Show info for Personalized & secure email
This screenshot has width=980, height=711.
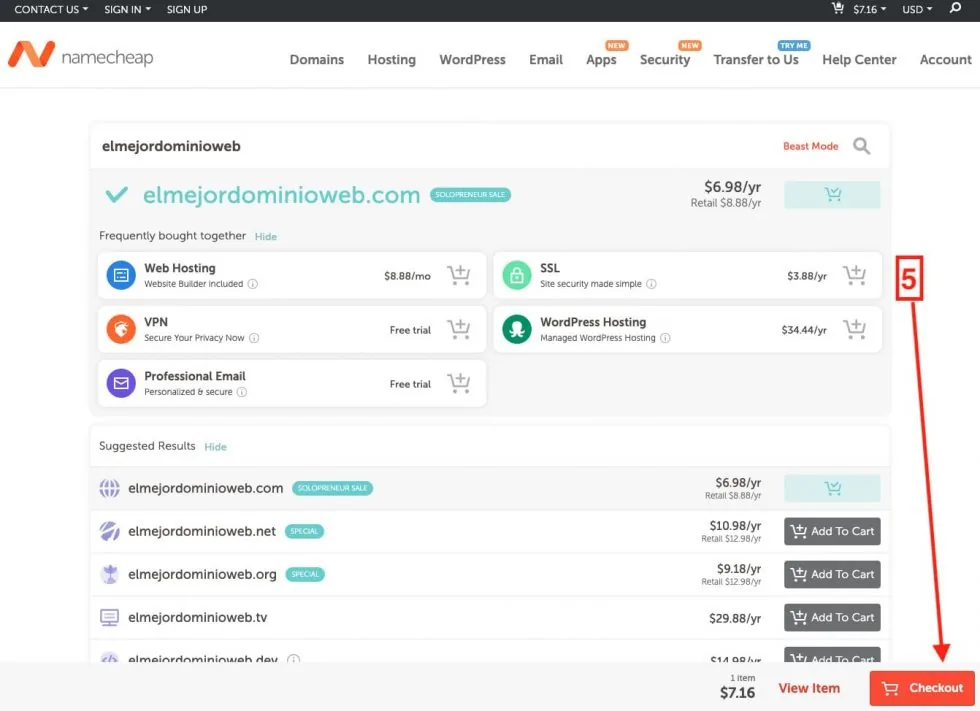242,392
